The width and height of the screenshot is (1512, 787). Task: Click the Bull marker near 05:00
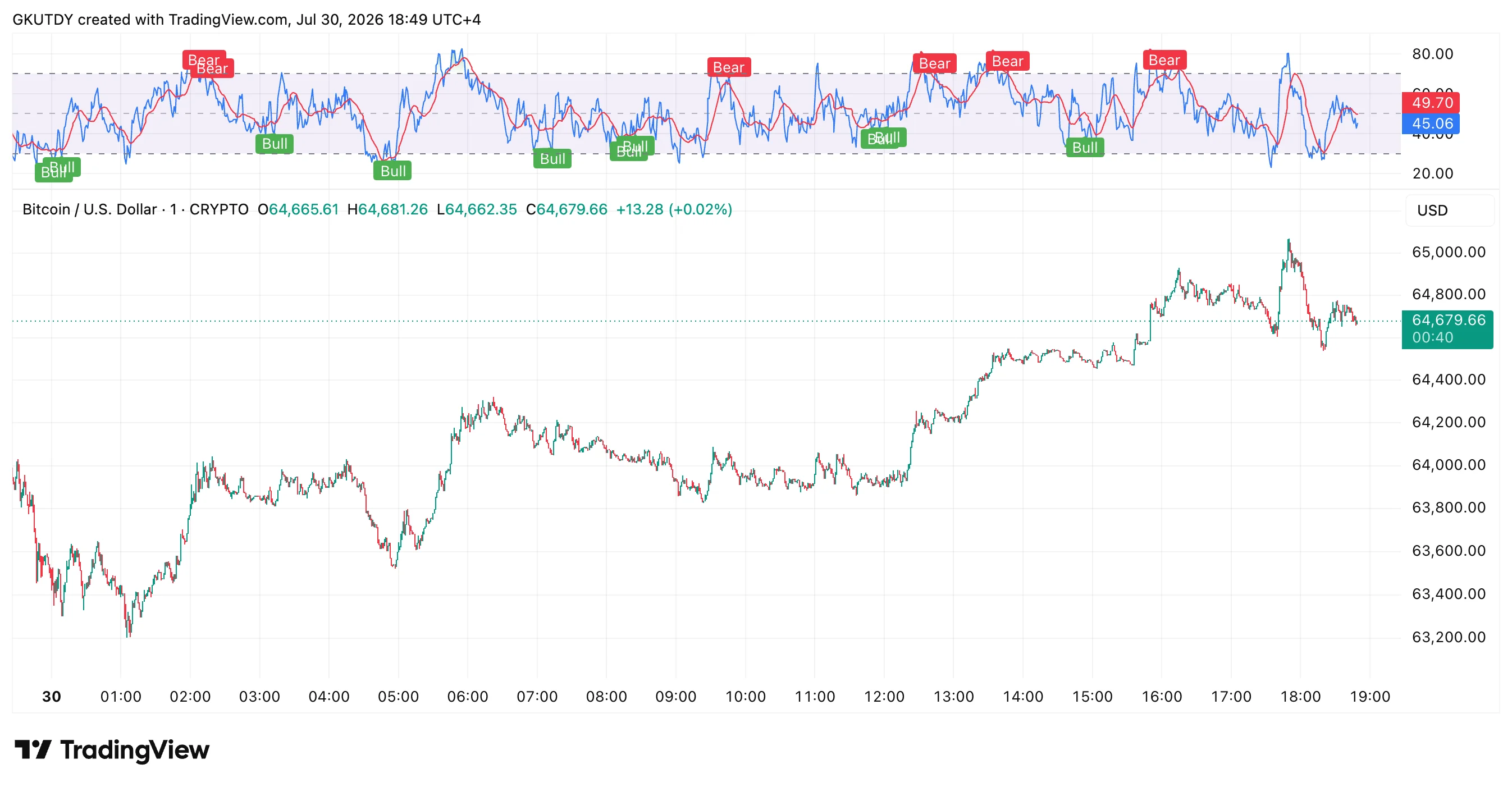point(392,171)
